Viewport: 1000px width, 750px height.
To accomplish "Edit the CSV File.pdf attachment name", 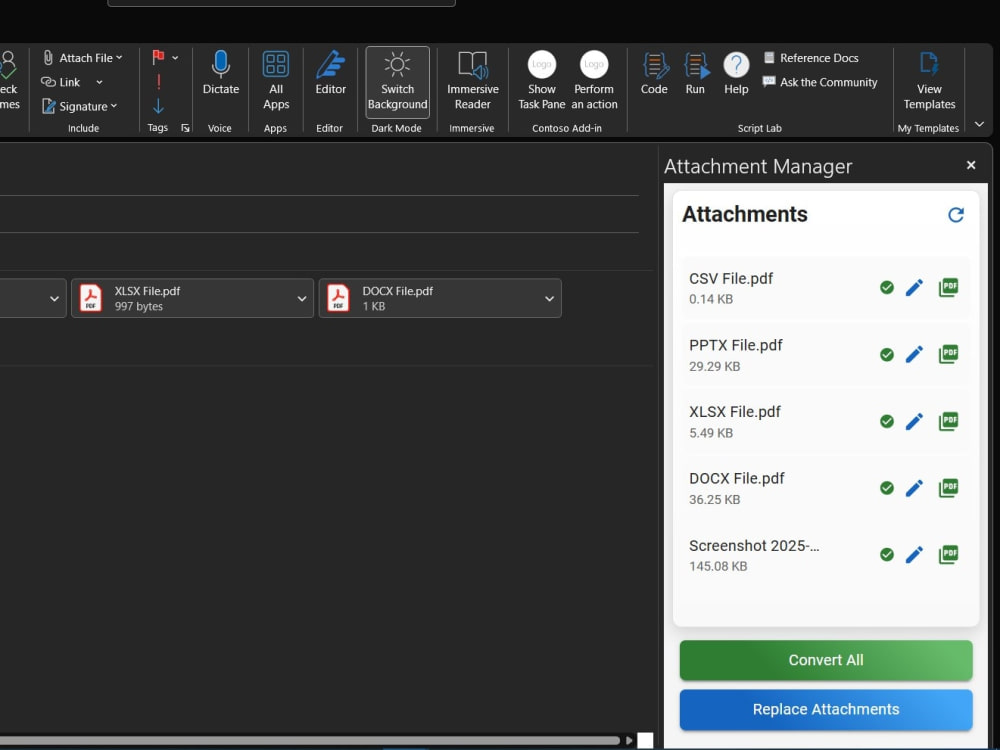I will [x=914, y=288].
